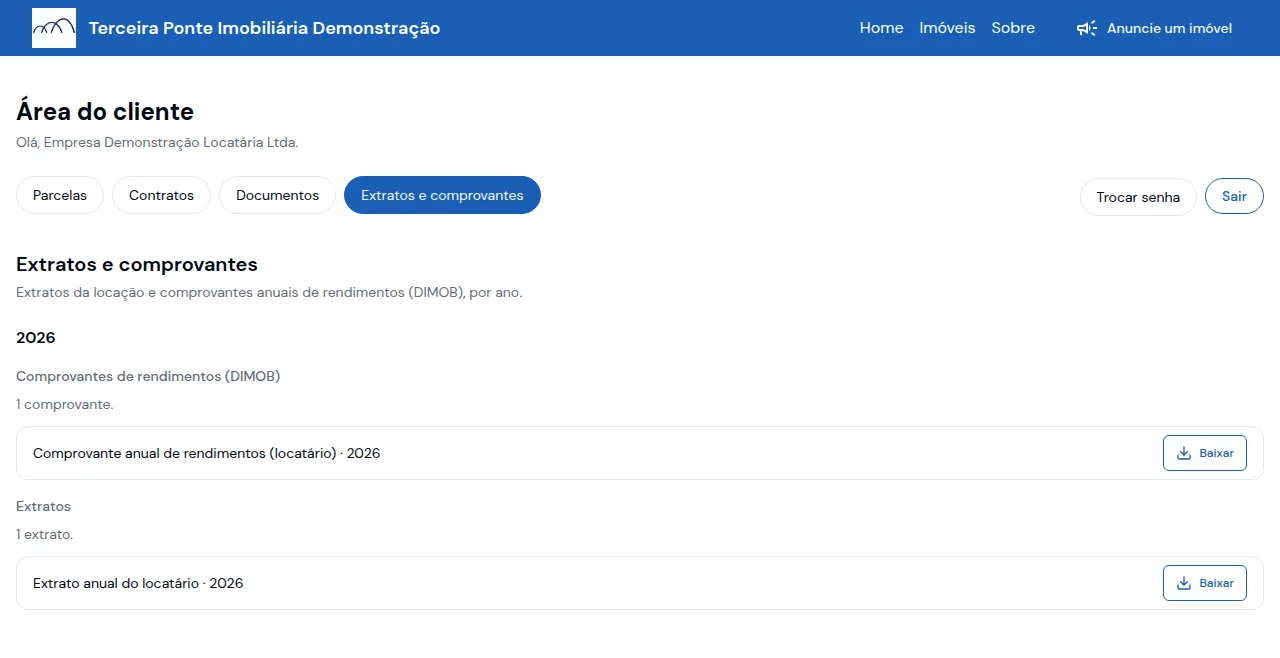Click the Anuncie um imóvel link
This screenshot has width=1280, height=658.
tap(1154, 28)
